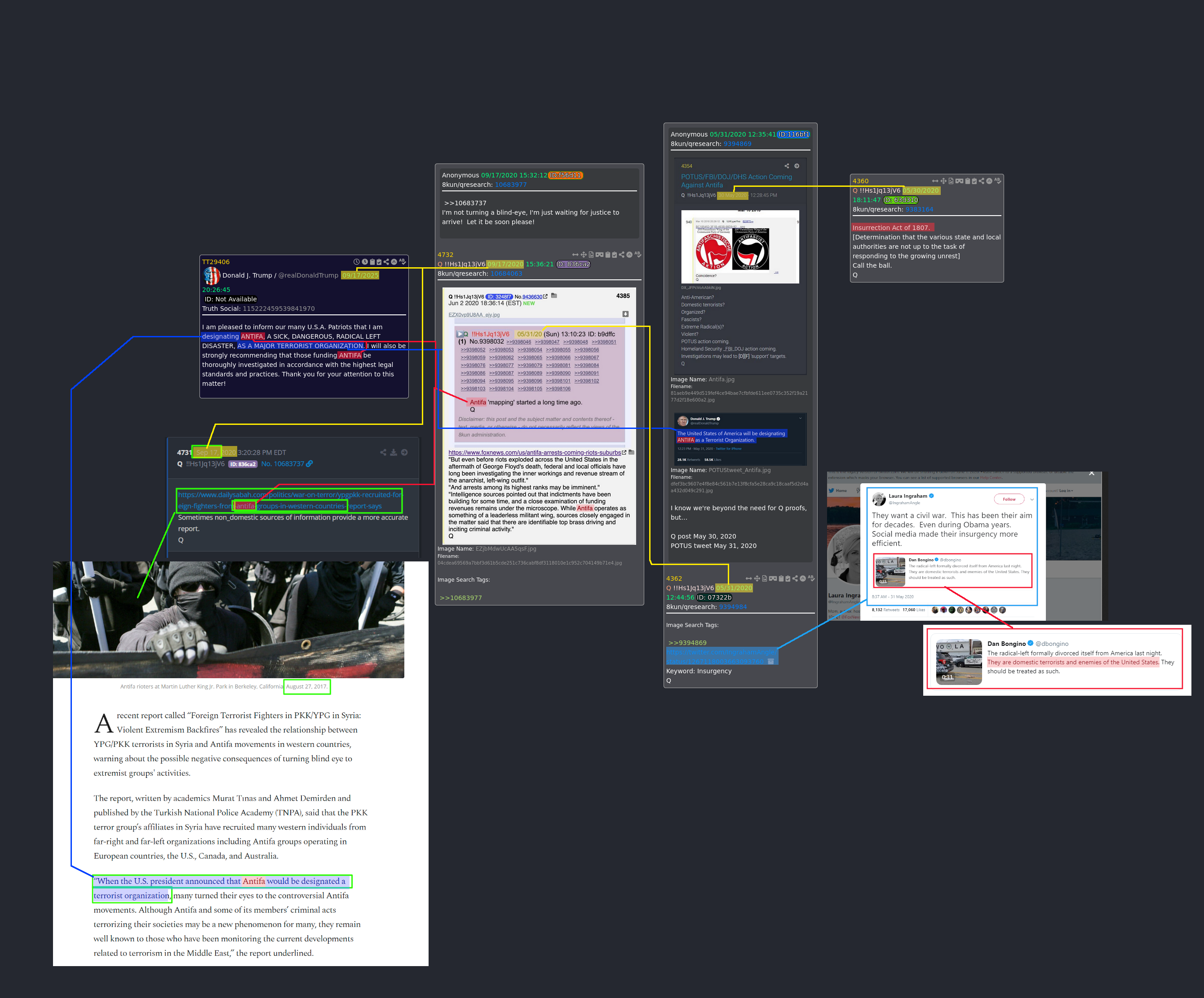
Task: Click the folder icon after the foxnews link
Action: (x=631, y=452)
